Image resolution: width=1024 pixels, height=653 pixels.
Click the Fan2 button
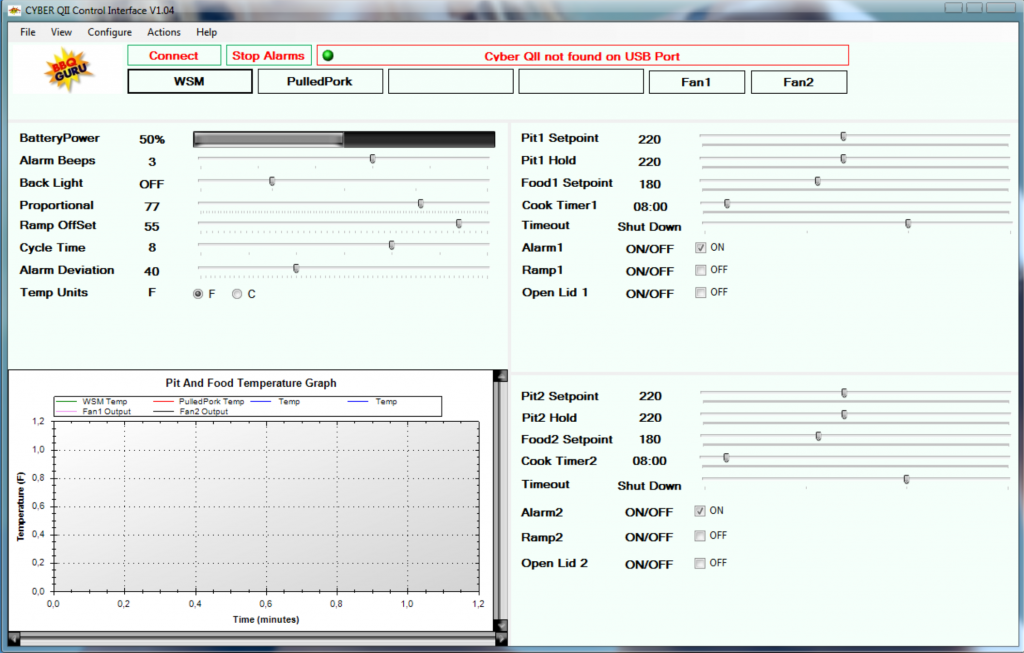click(x=799, y=82)
